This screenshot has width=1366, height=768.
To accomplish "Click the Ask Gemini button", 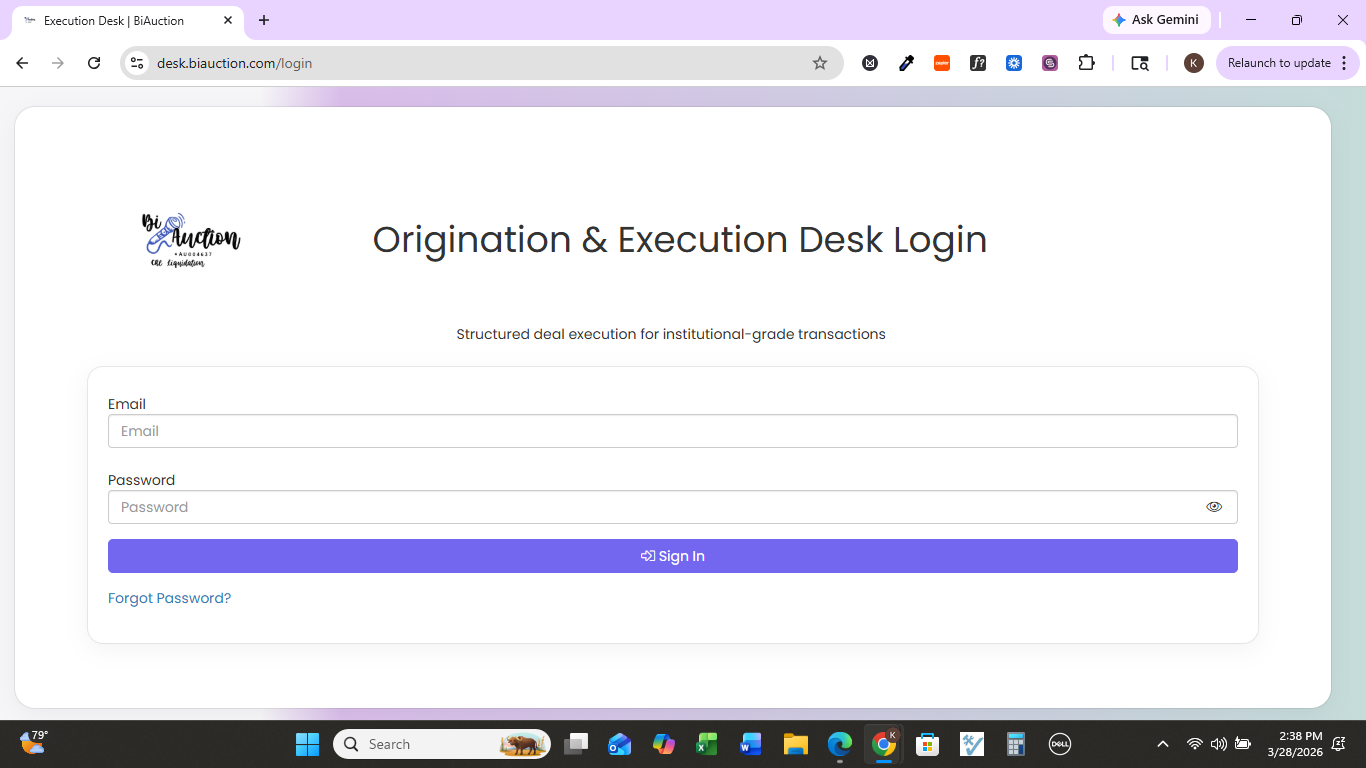I will pos(1156,20).
